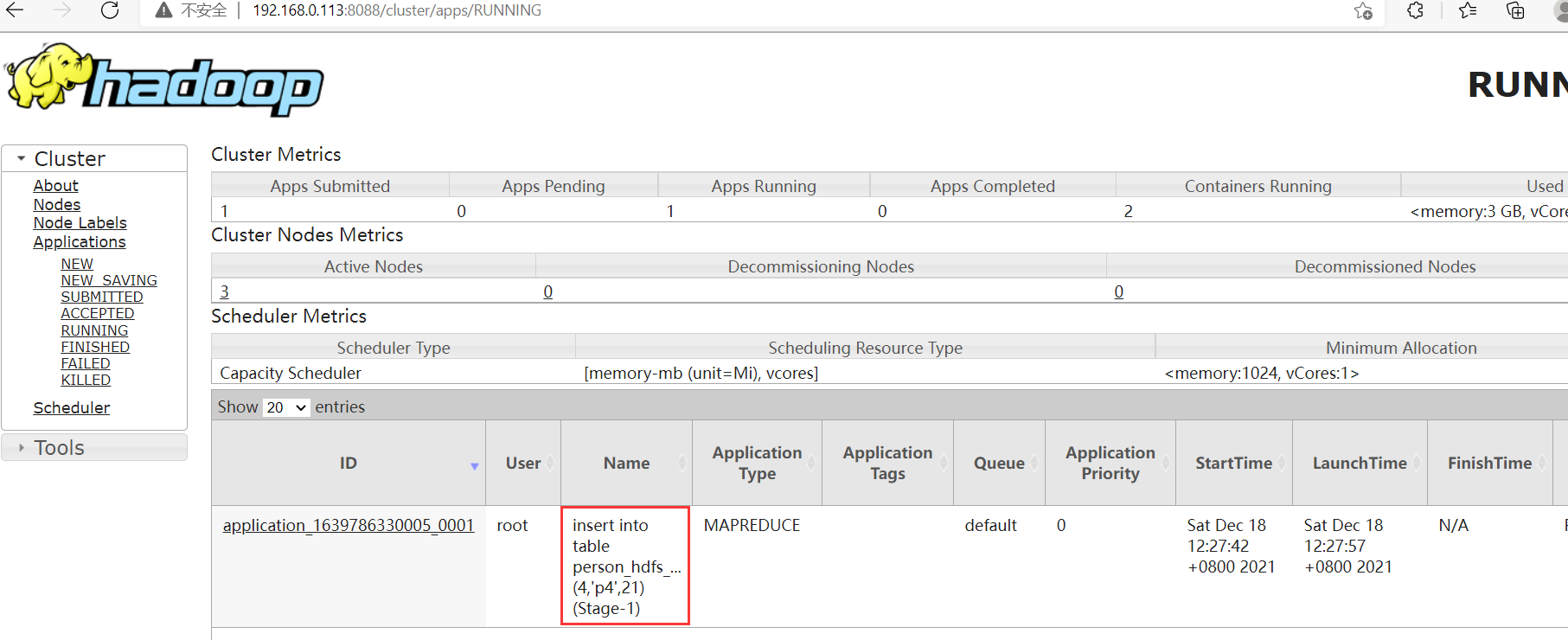1568x640 pixels.
Task: Collapse the Cluster sidebar section
Action: [x=94, y=159]
